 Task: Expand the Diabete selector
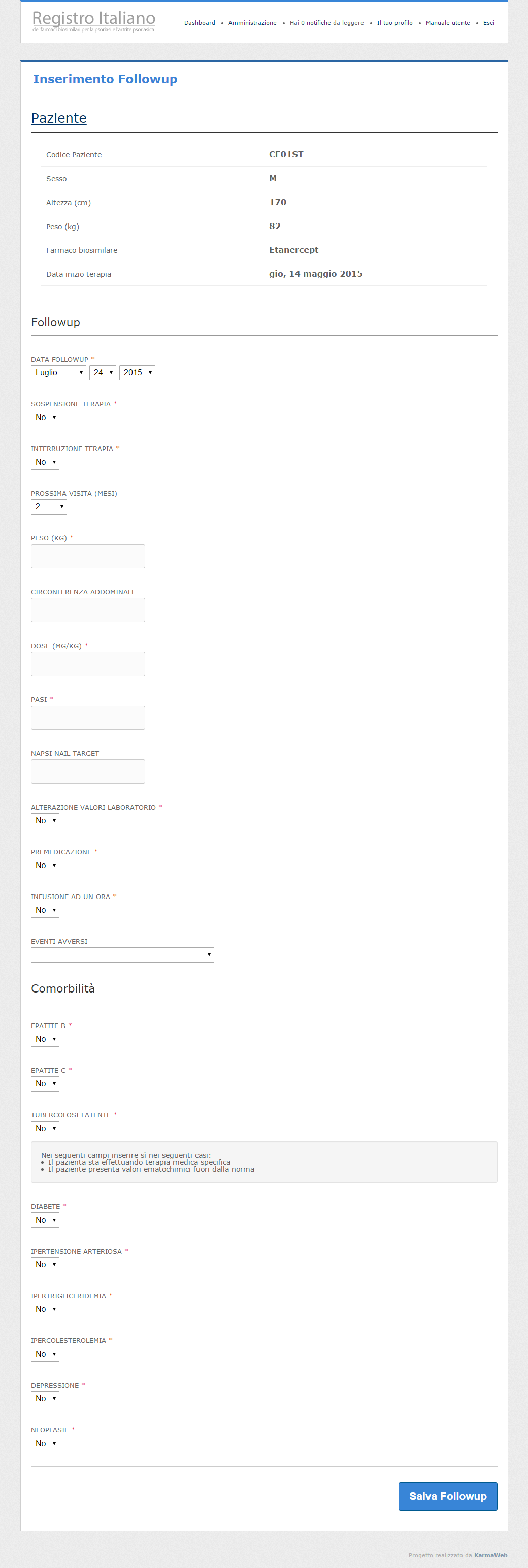(x=45, y=1220)
